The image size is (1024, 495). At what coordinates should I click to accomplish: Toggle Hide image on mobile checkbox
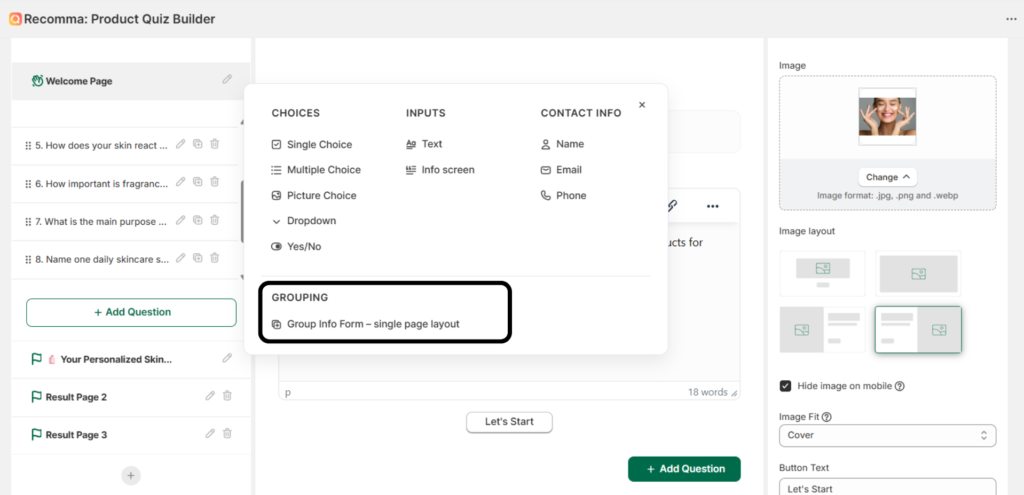(x=786, y=386)
